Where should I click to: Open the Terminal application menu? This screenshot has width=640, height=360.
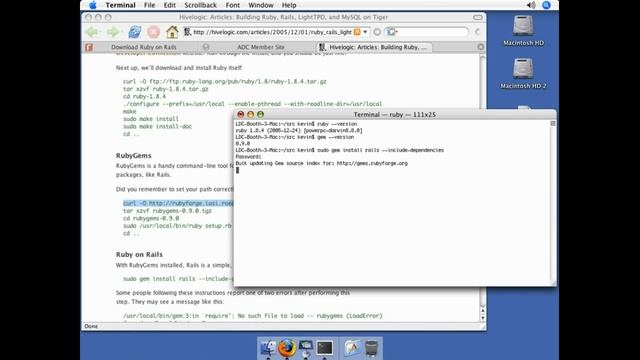click(120, 5)
